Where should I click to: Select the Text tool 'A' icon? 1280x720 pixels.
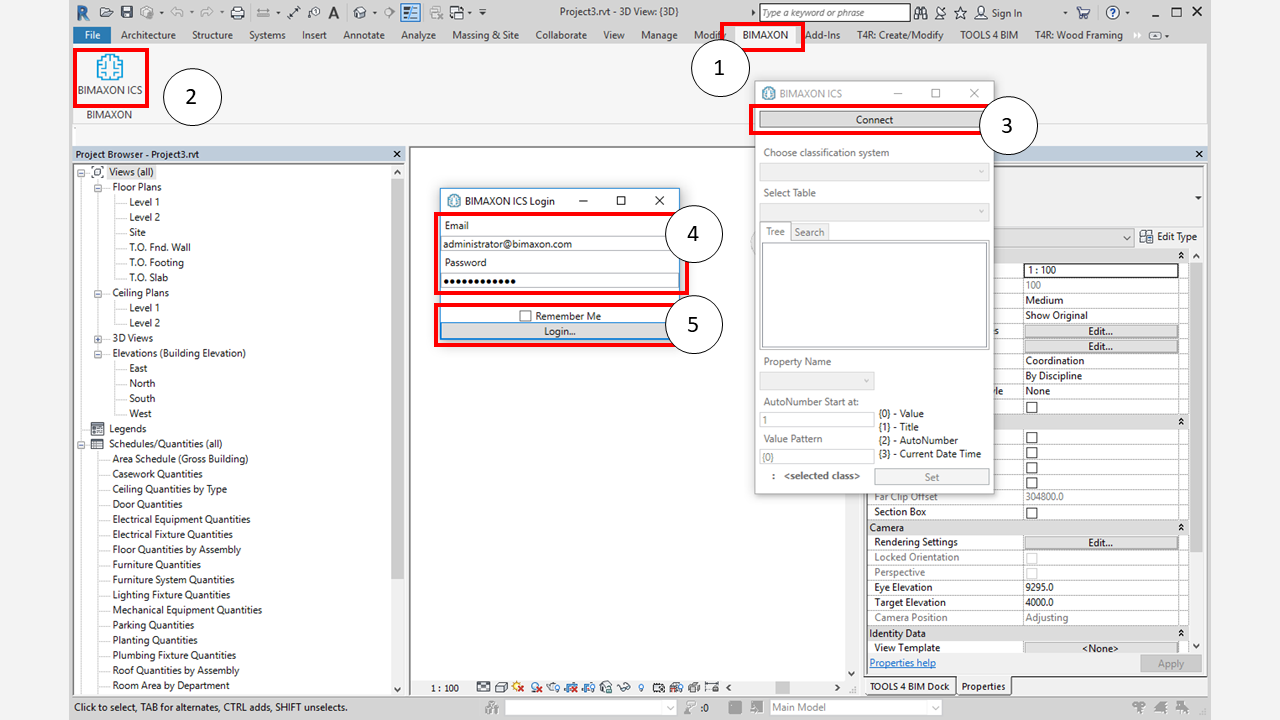pos(332,12)
